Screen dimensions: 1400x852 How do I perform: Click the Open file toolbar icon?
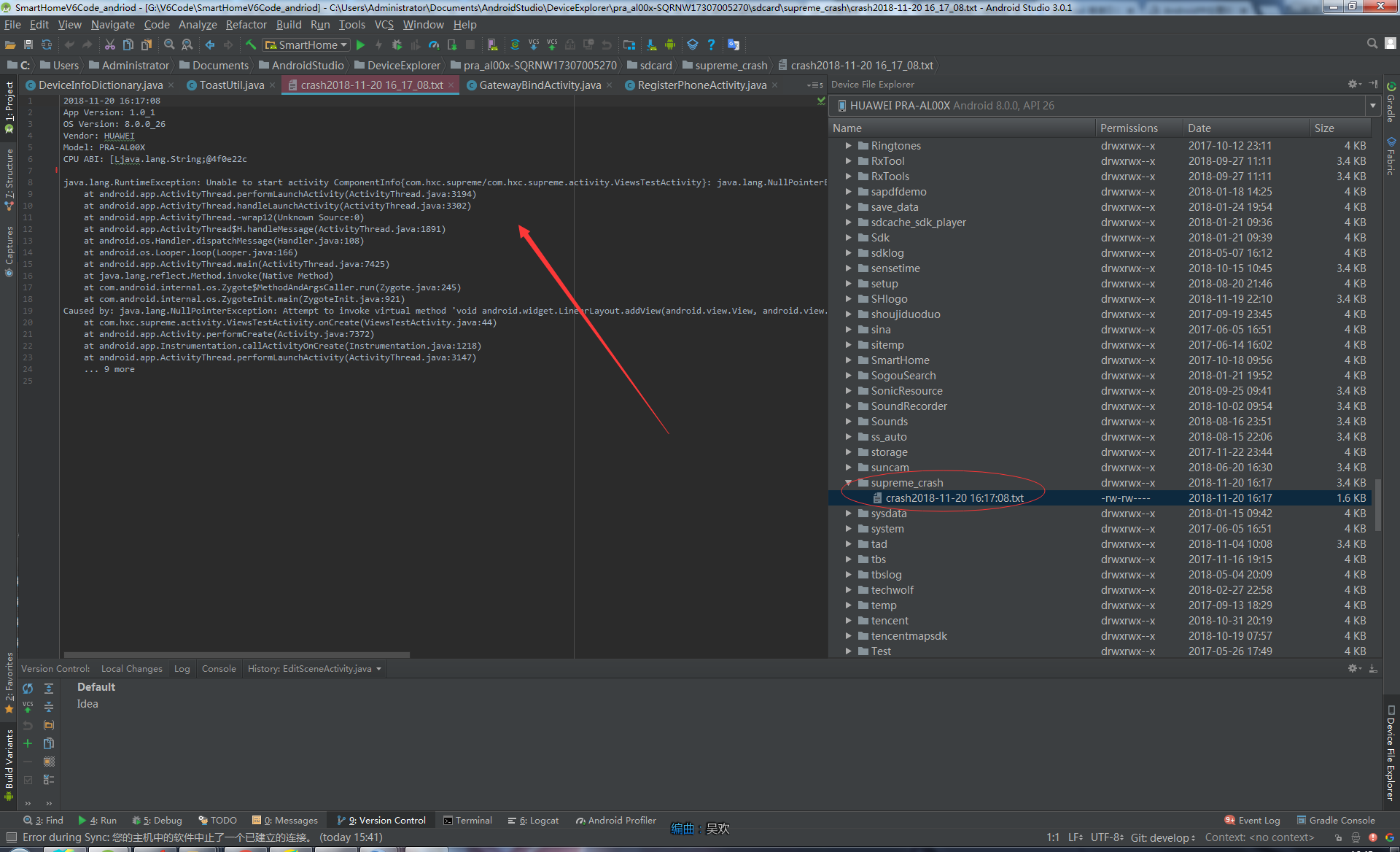(10, 45)
